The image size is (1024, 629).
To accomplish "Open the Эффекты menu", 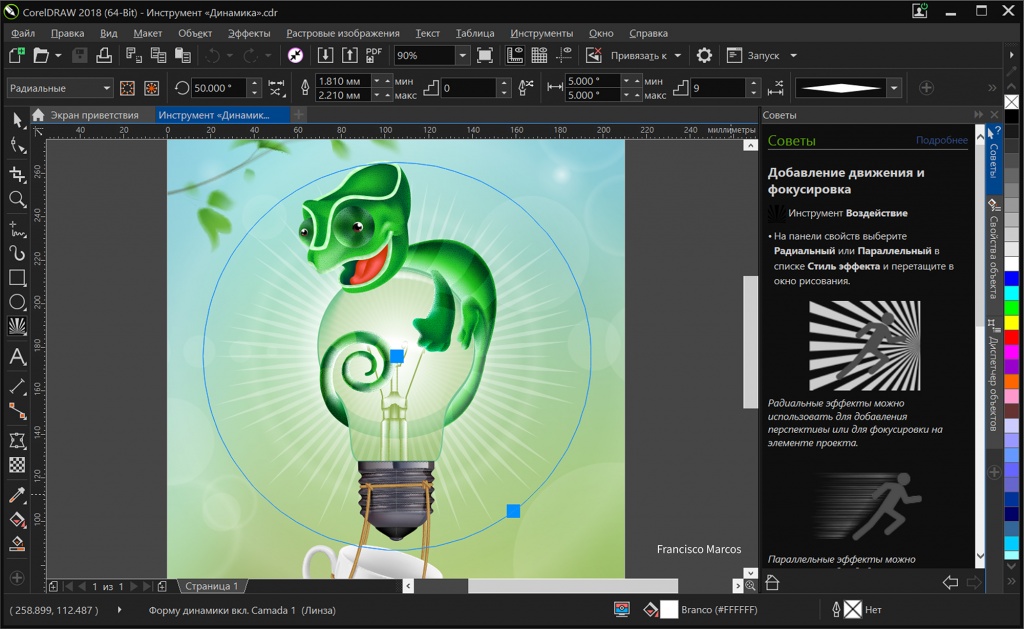I will (249, 33).
